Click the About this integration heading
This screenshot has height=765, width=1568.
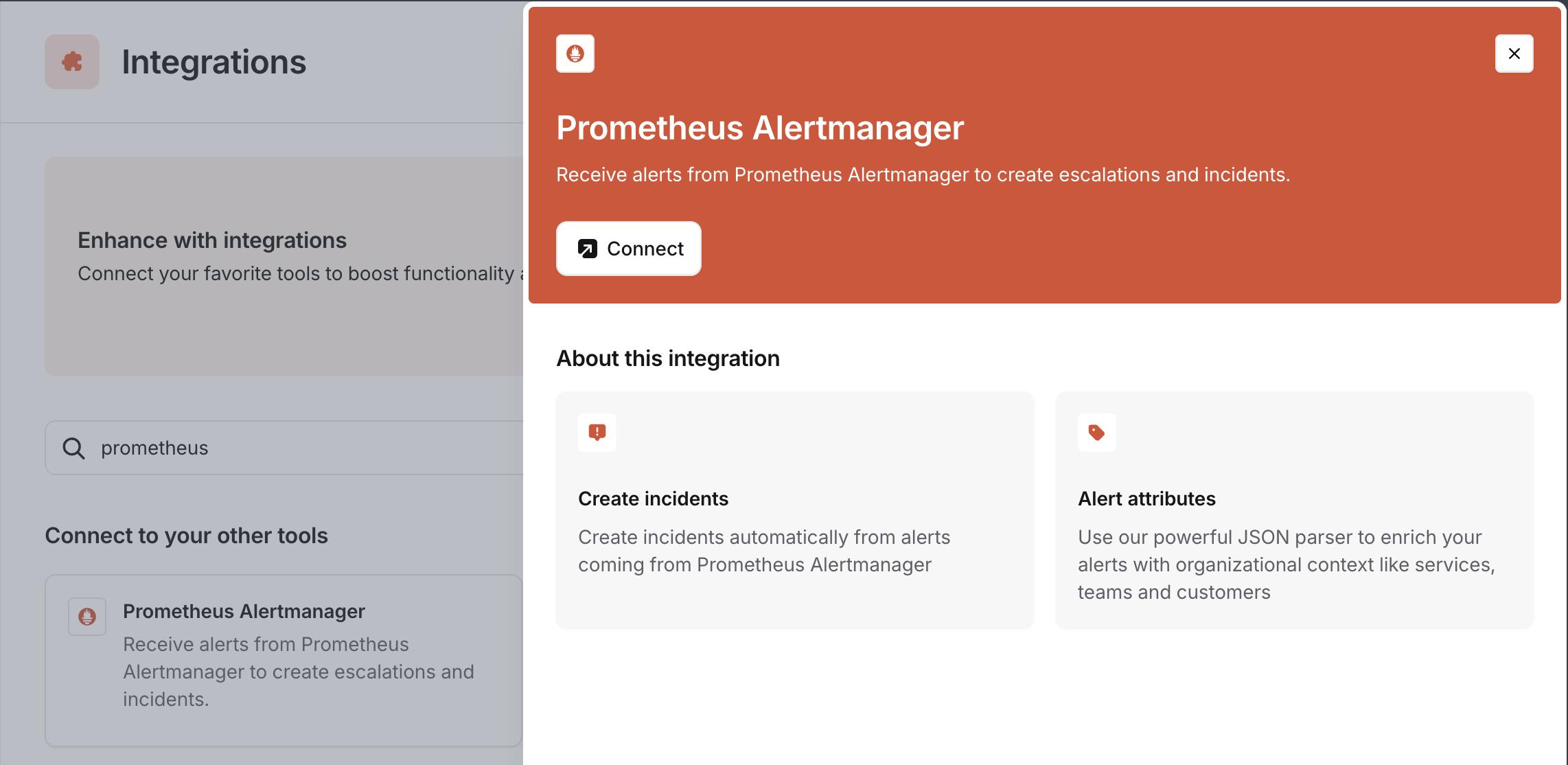(668, 358)
